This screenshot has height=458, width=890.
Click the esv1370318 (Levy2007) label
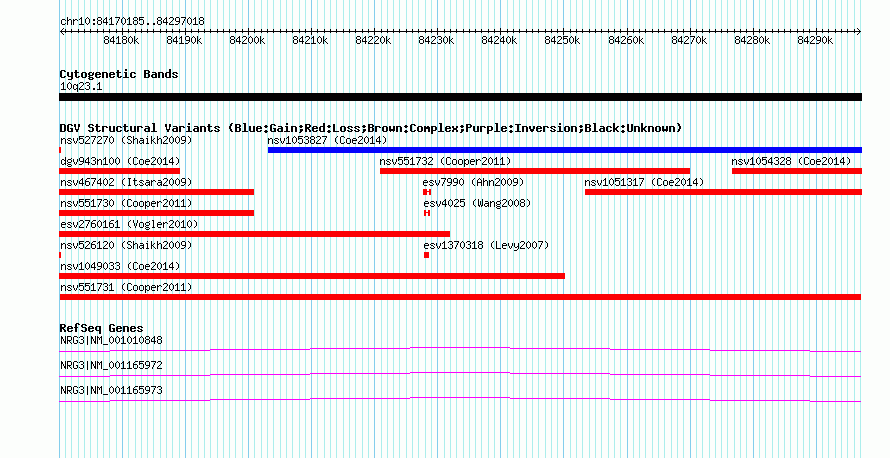[x=486, y=245]
